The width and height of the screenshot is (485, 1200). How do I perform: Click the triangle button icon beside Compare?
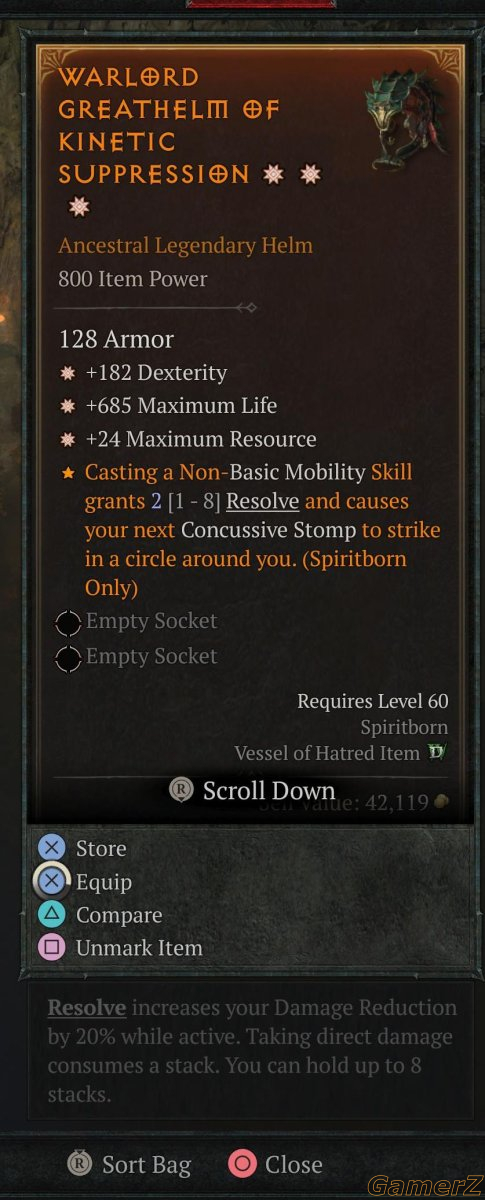click(52, 915)
